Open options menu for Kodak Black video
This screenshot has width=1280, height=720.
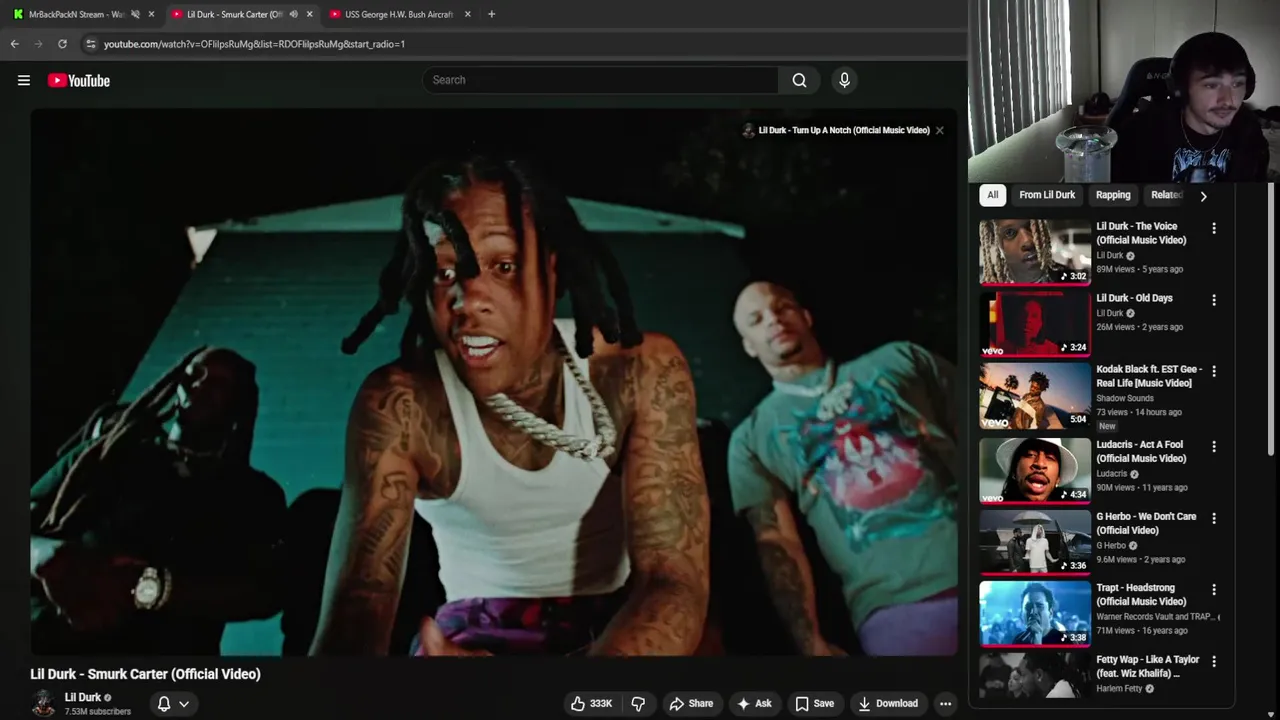1214,371
